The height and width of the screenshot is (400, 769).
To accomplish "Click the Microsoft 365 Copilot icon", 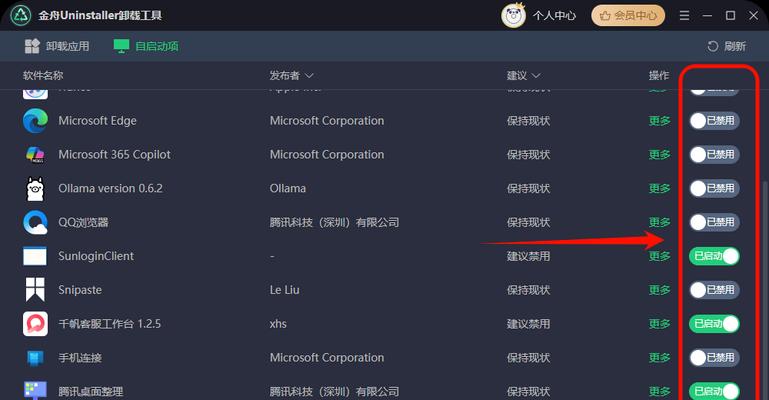I will (35, 154).
